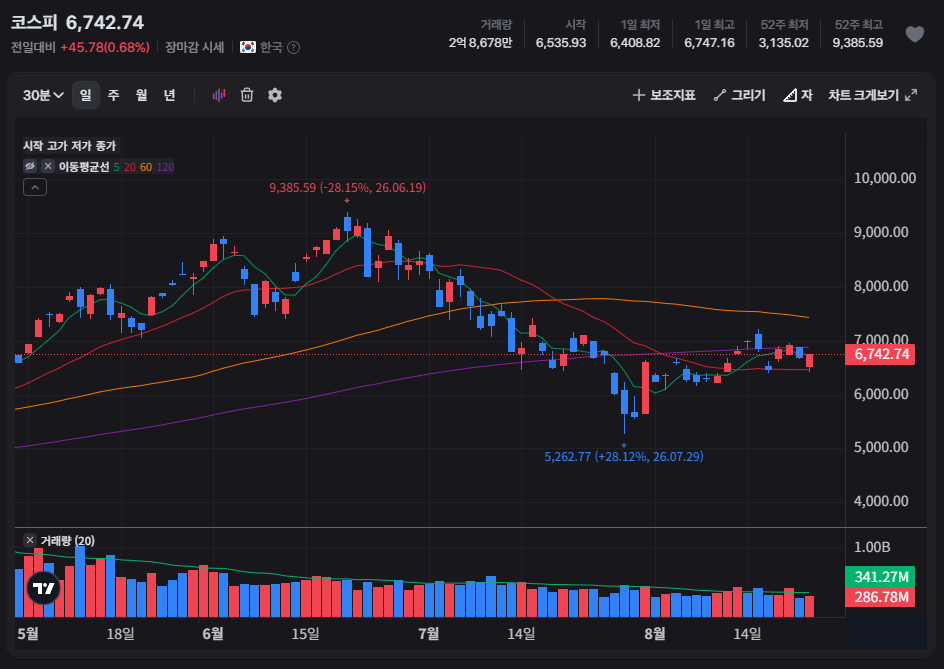Click the high marker 9,385.59 annotation
Viewport: 944px width, 669px height.
[347, 188]
